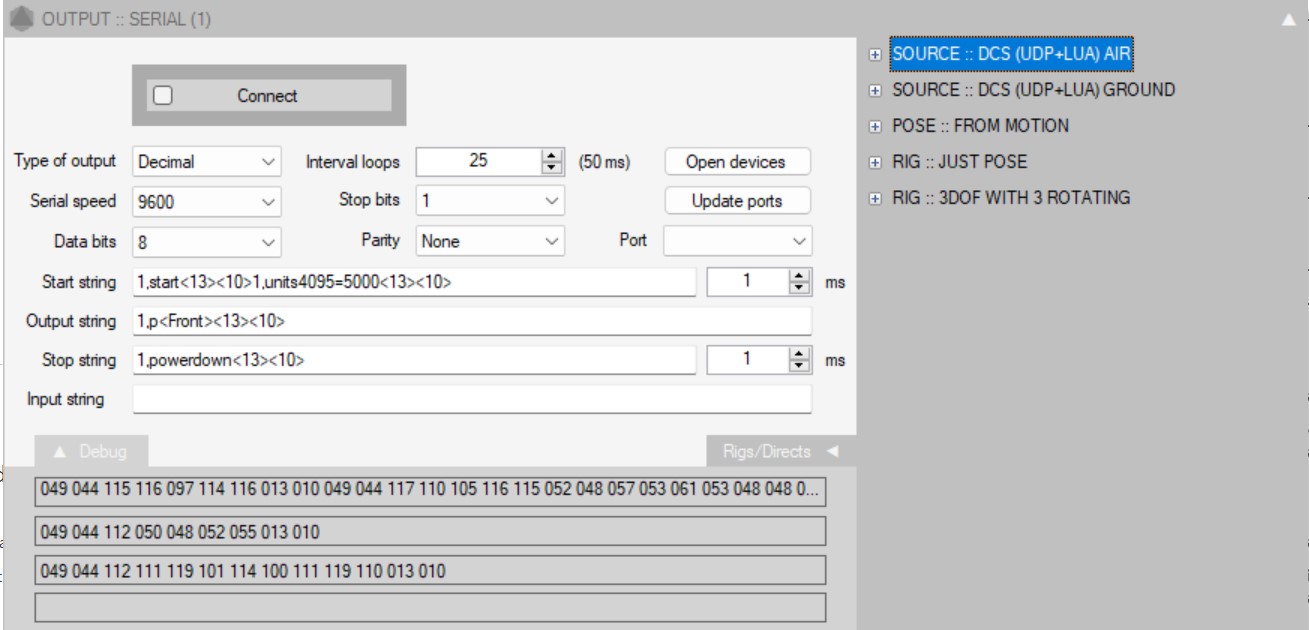Screen dimensions: 1309x630
Task: Click the empty Input string field
Action: coord(470,400)
